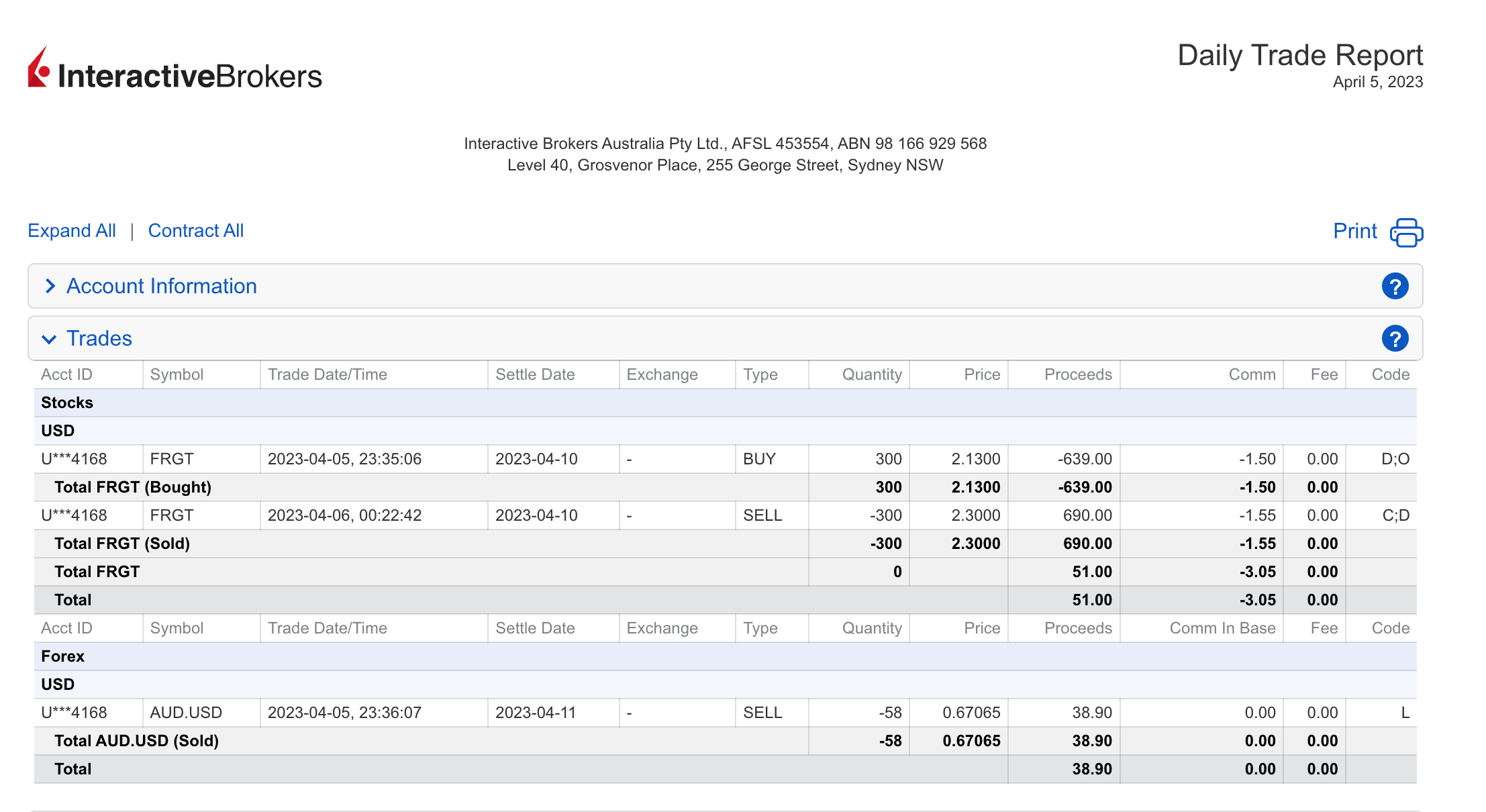
Task: Click the Interactive Brokers logo
Action: tap(175, 70)
